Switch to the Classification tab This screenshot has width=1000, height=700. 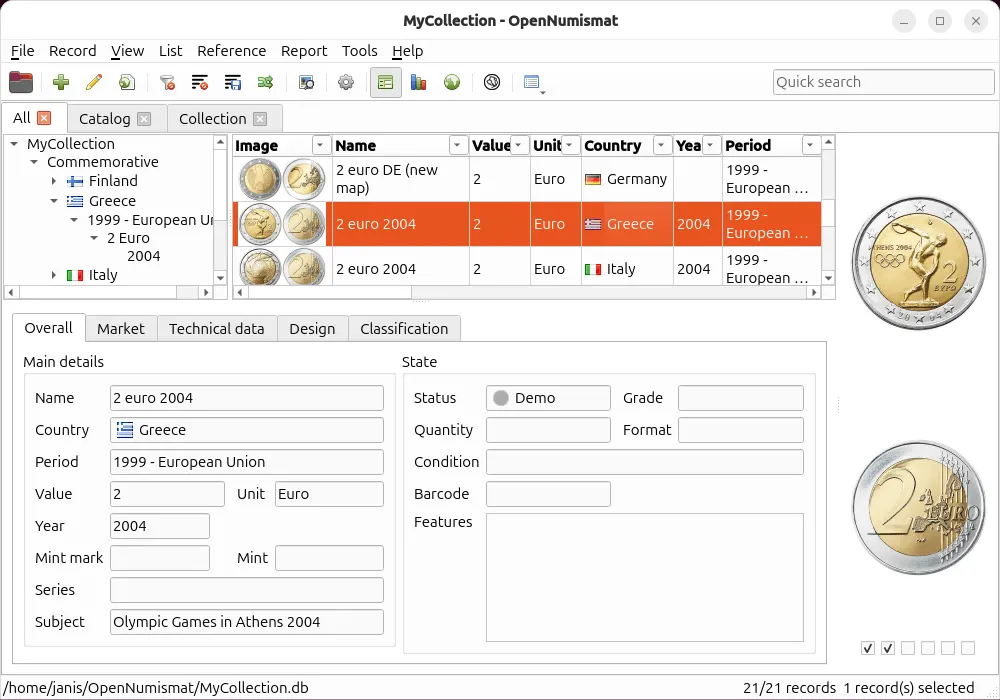404,329
